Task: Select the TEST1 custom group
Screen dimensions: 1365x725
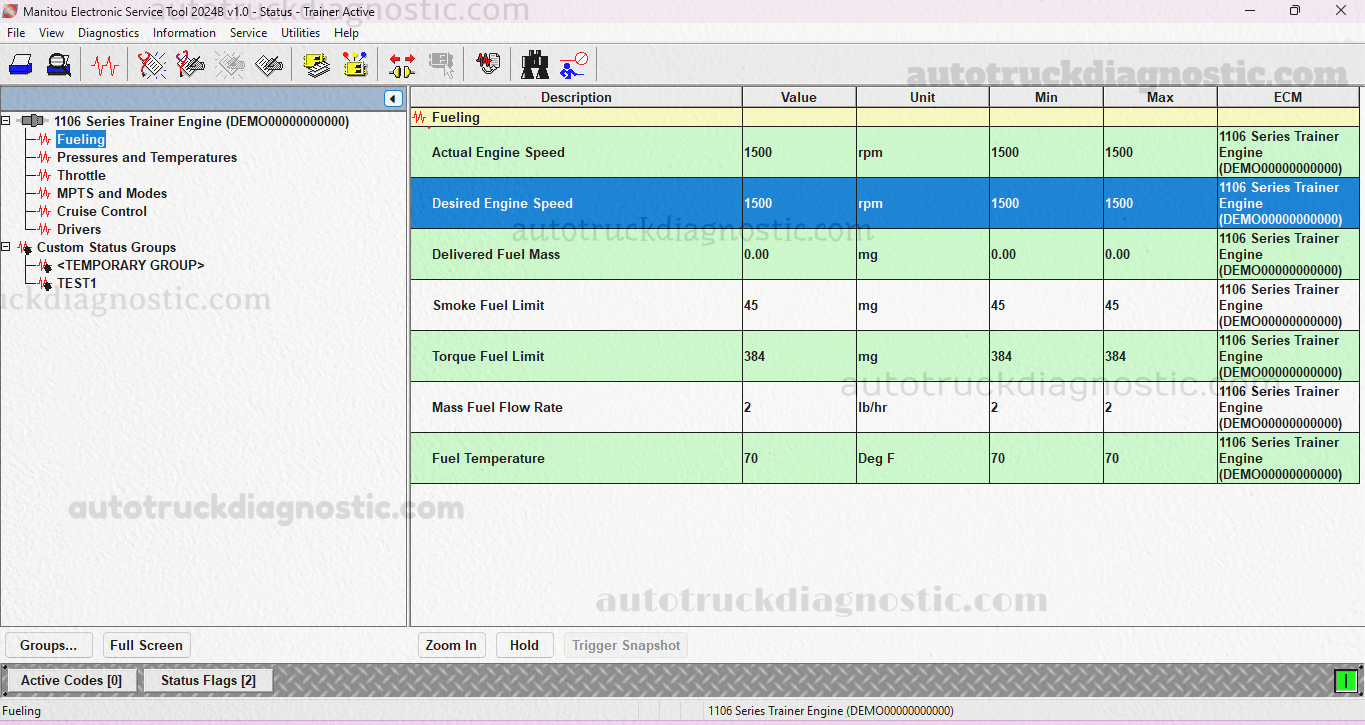Action: 77,283
